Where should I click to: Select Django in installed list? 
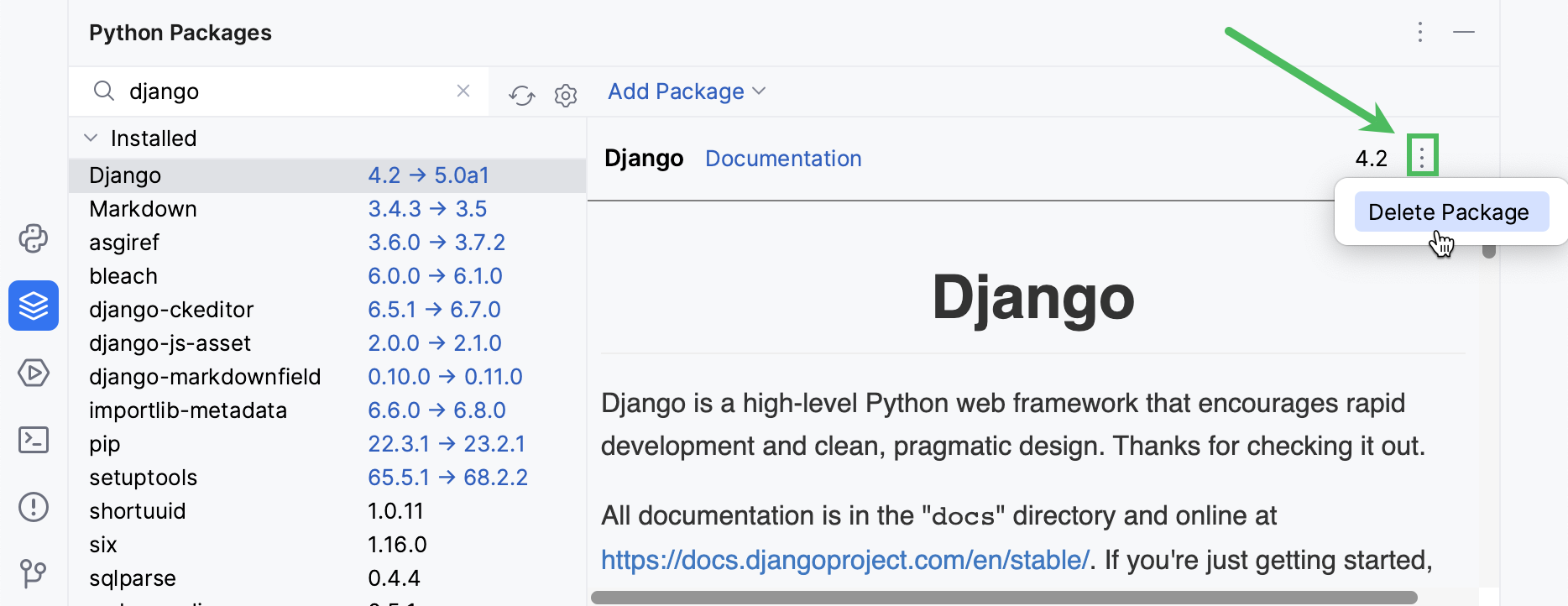(x=327, y=175)
